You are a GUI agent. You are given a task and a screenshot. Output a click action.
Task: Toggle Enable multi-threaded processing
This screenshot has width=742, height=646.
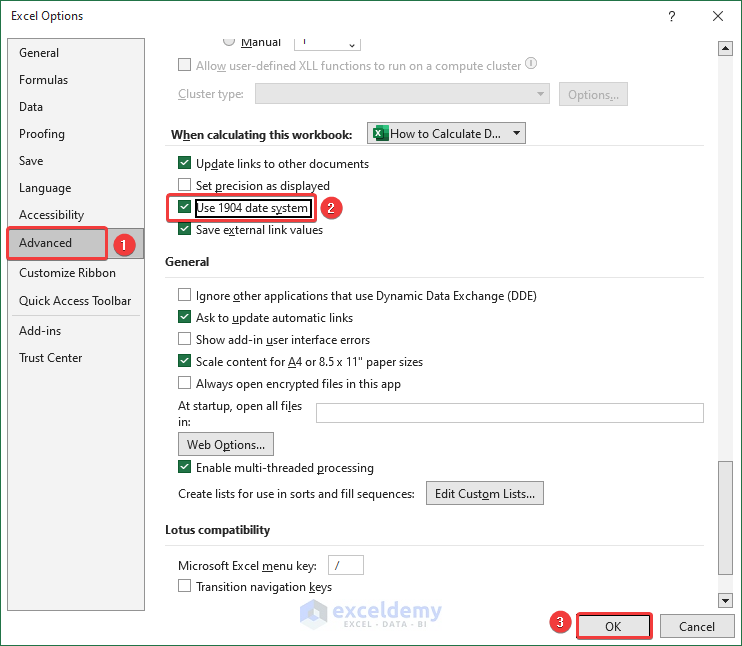coord(185,467)
